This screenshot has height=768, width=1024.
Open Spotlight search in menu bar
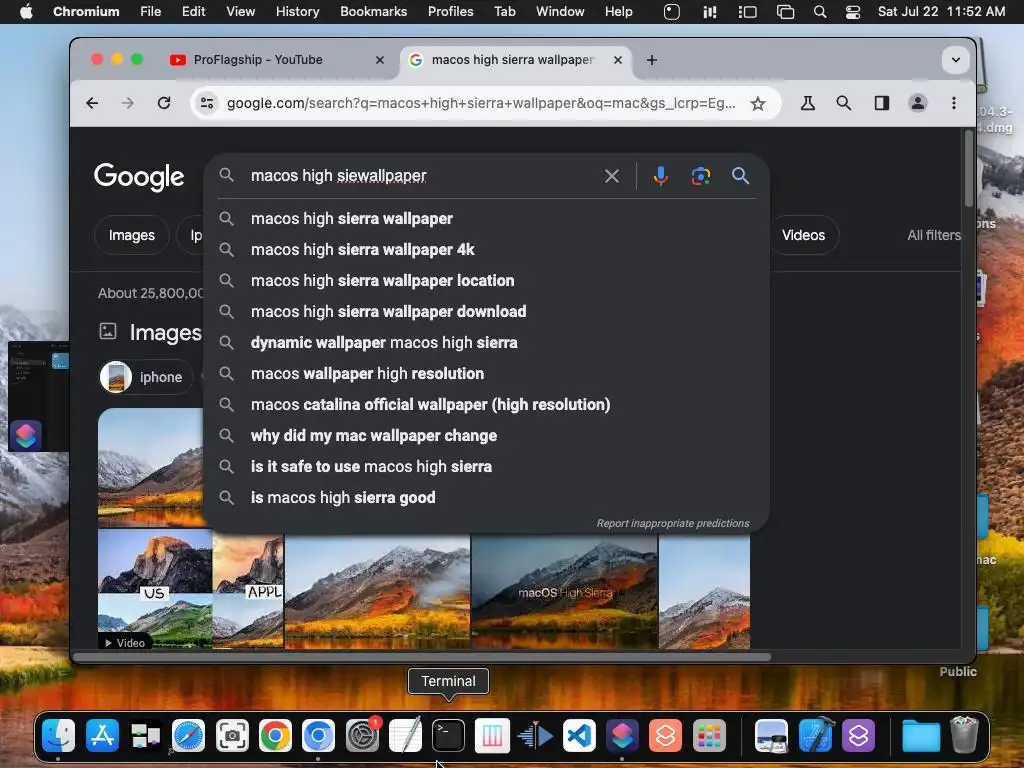click(x=820, y=12)
